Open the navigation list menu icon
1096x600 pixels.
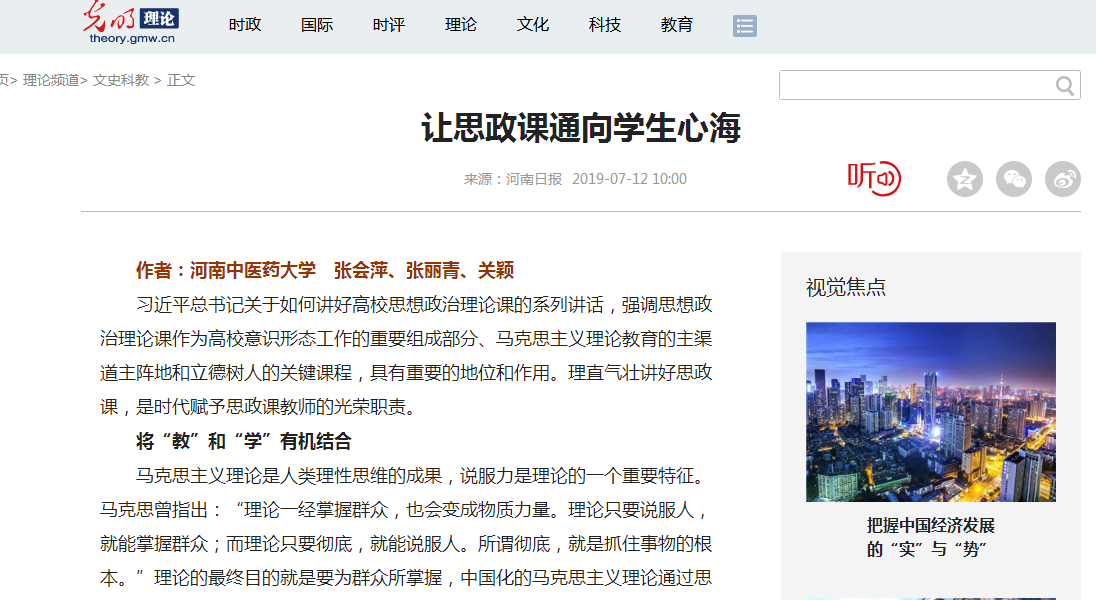coord(744,26)
